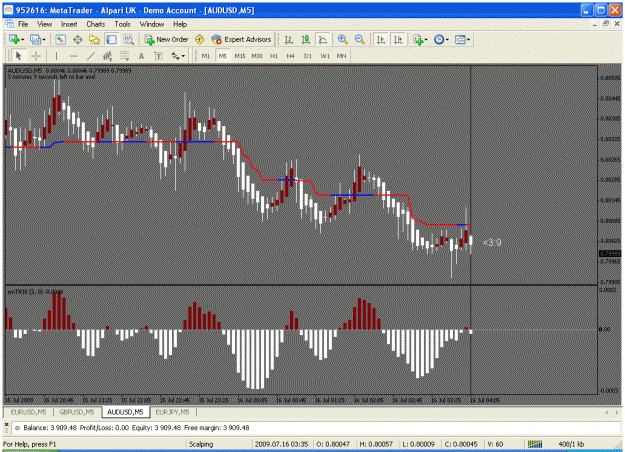This screenshot has height=452, width=625.
Task: Select the Fibonacci Retracement tool
Action: point(124,56)
